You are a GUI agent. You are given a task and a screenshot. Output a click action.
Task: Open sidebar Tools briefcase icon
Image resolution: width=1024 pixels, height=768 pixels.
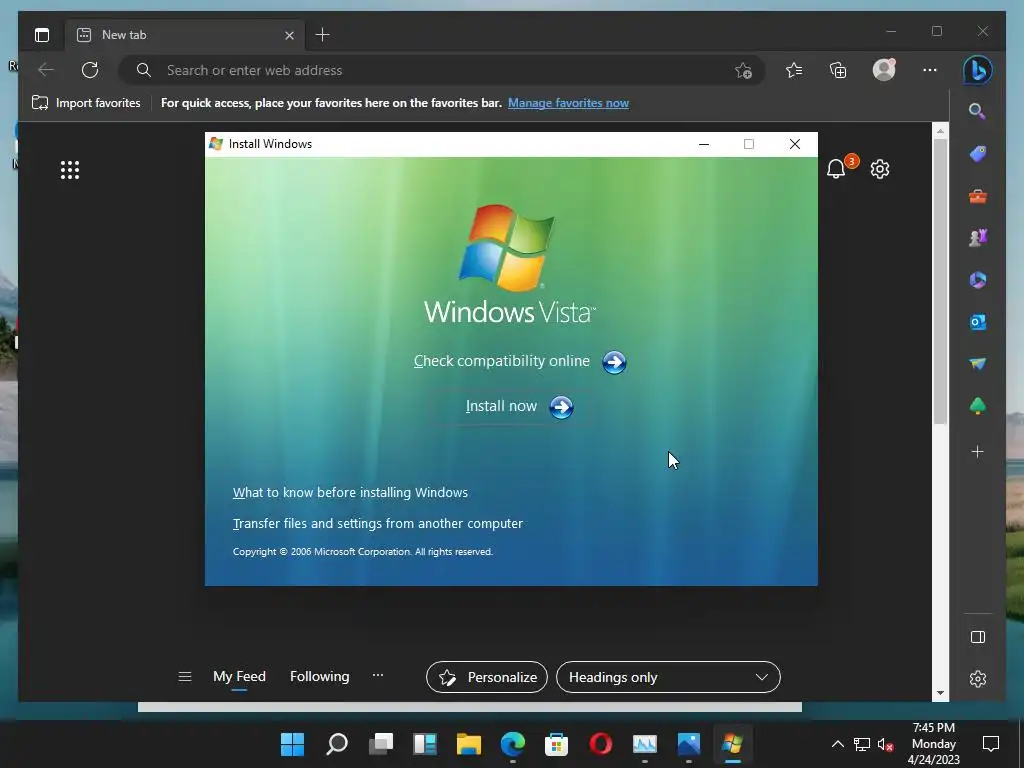978,196
